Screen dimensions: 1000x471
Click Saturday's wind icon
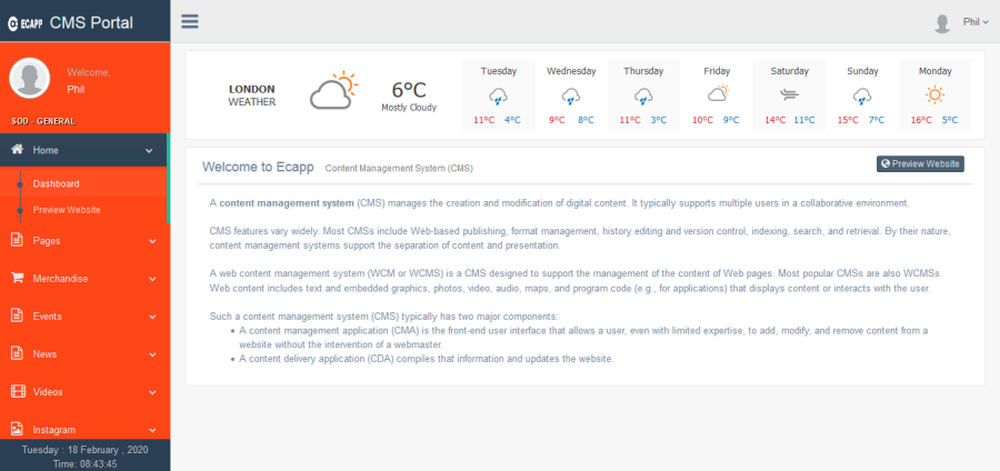(789, 96)
